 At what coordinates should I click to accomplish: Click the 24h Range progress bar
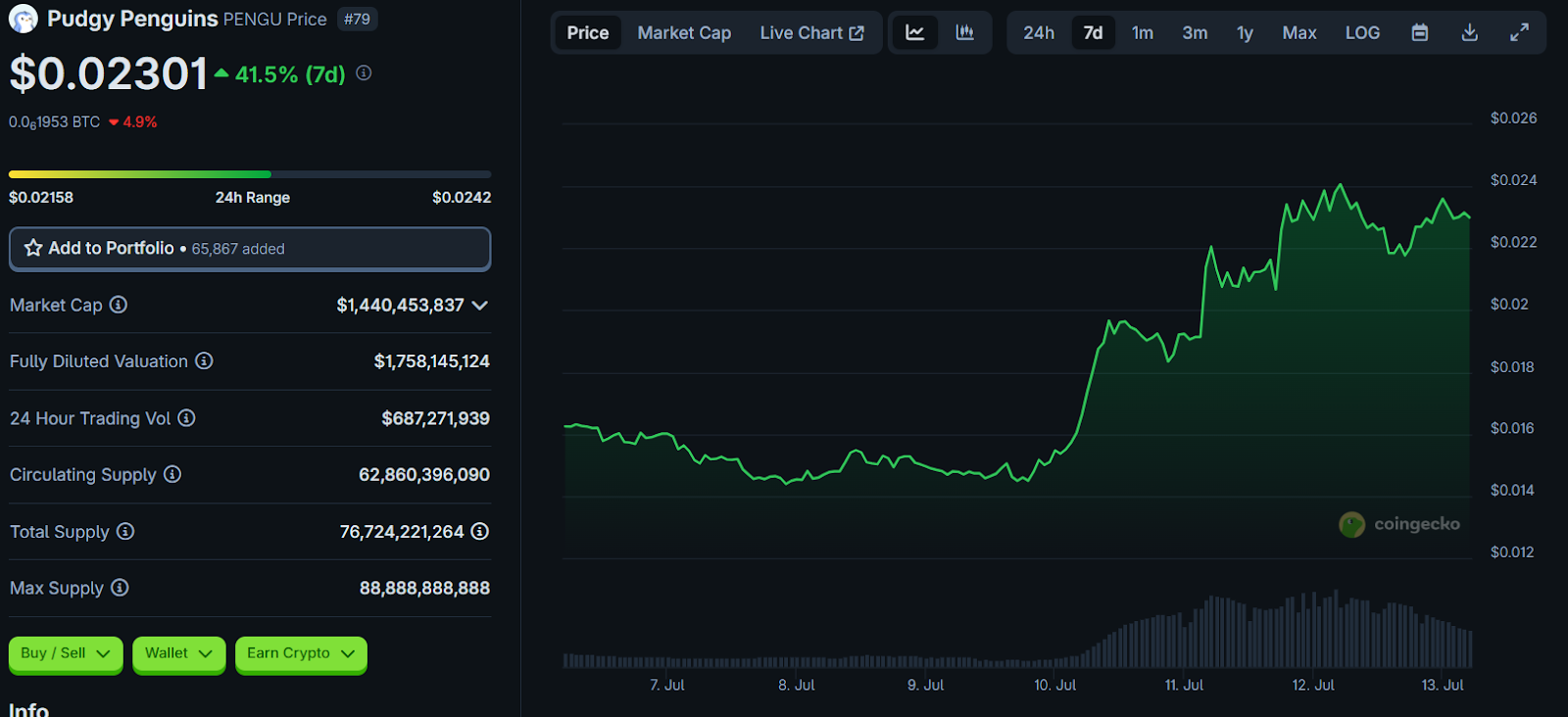[250, 174]
